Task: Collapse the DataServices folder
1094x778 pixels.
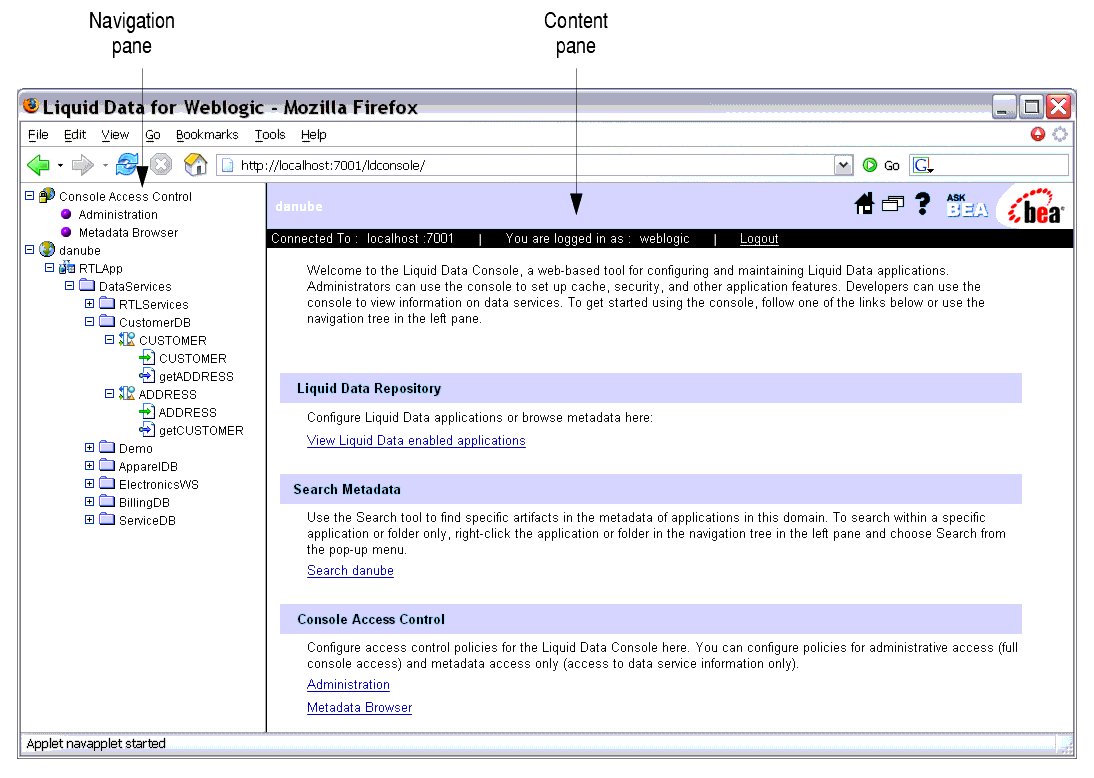Action: 69,285
